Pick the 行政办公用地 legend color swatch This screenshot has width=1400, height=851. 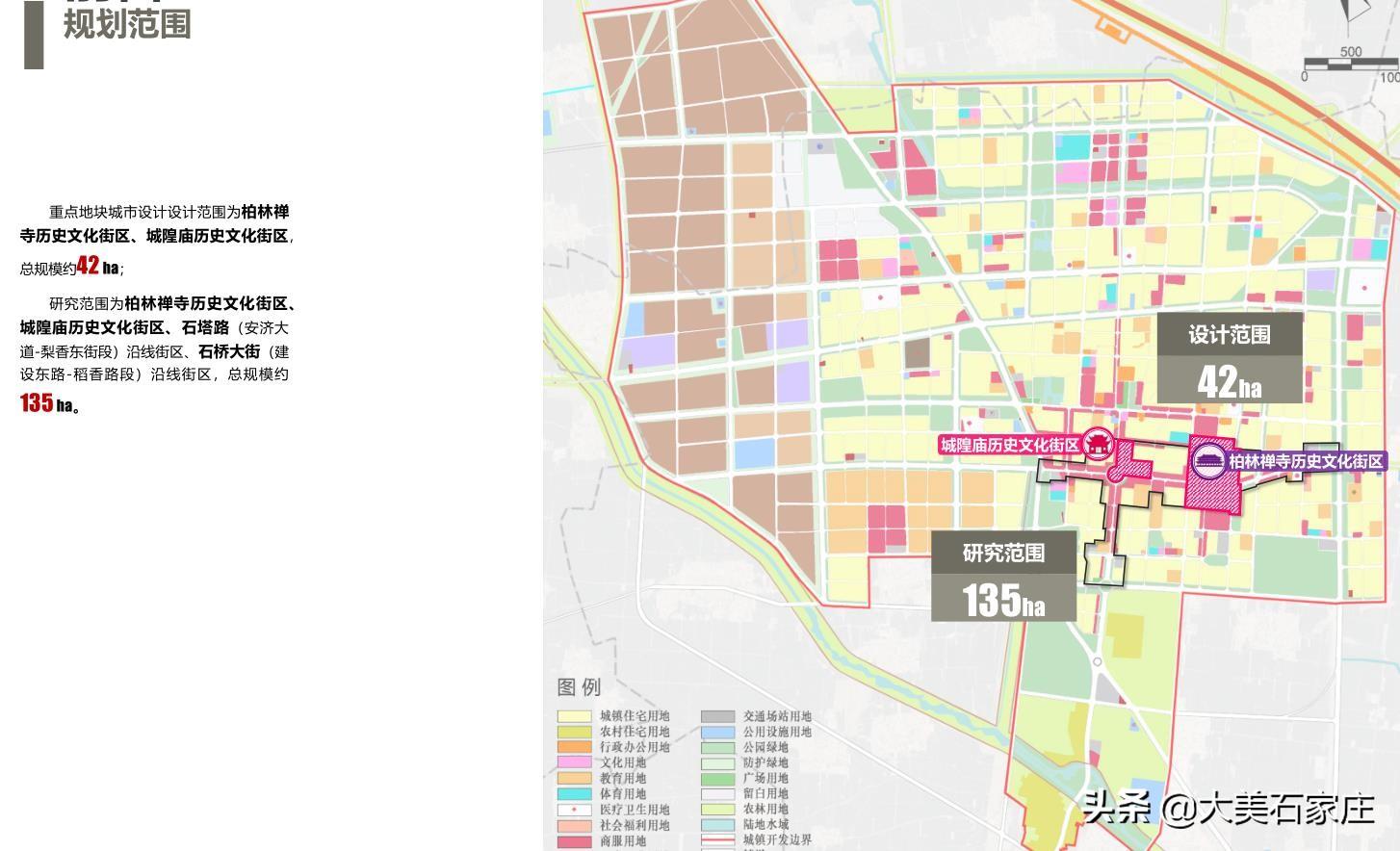[574, 747]
